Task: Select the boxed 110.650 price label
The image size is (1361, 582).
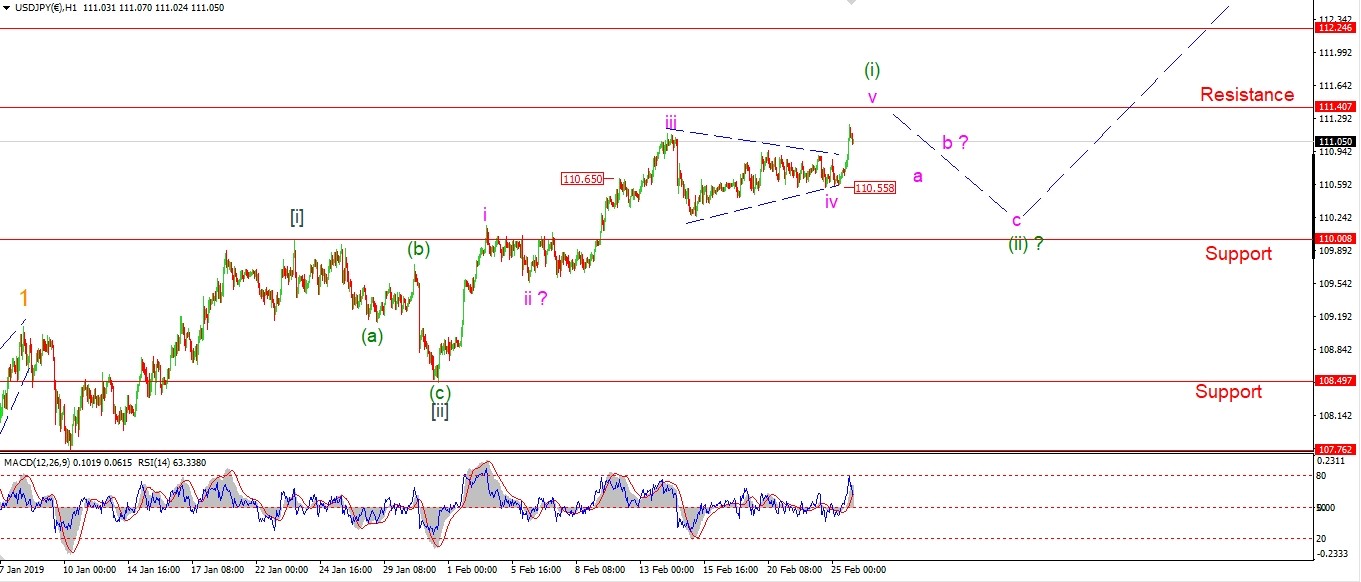Action: 582,179
